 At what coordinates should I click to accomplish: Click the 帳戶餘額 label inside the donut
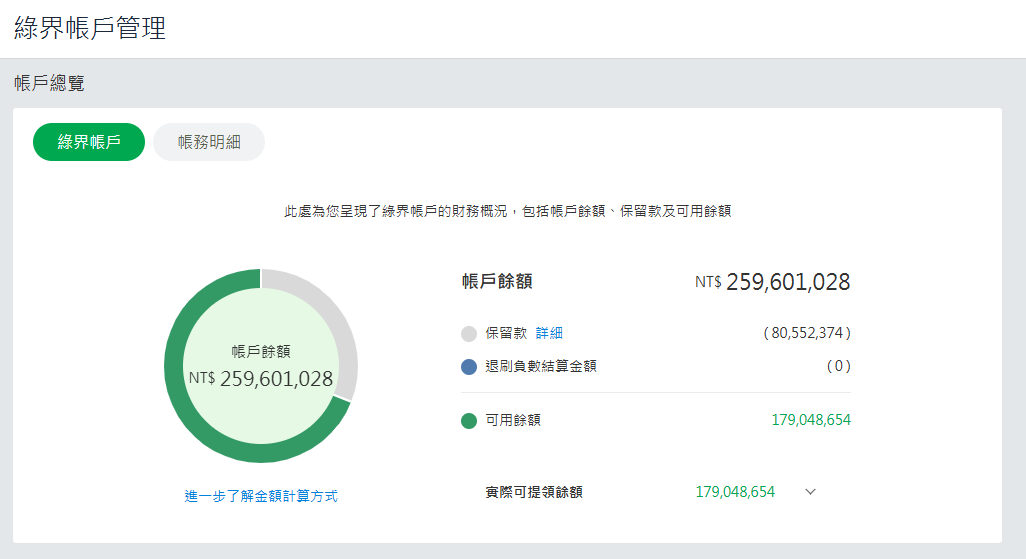[x=261, y=351]
